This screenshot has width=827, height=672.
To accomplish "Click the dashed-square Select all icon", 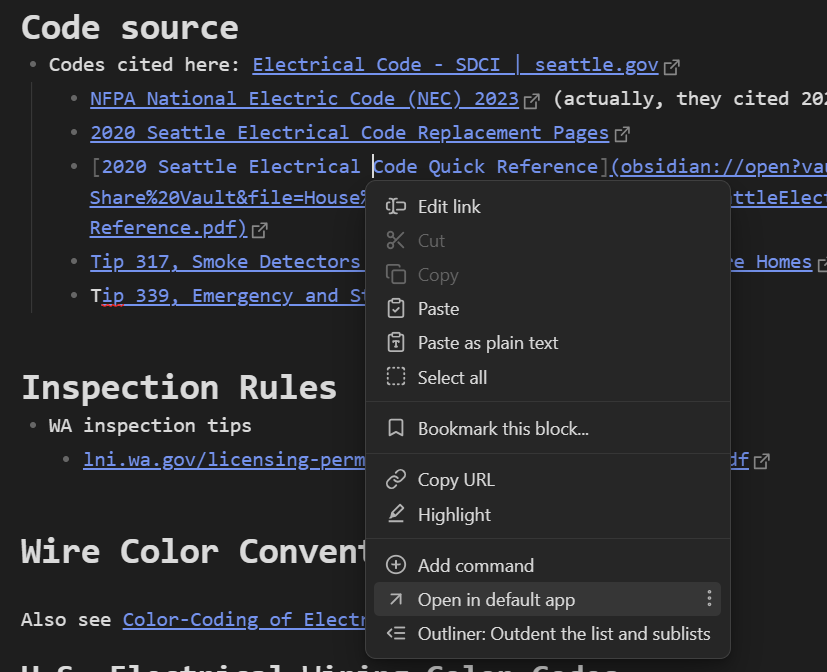I will pos(396,378).
